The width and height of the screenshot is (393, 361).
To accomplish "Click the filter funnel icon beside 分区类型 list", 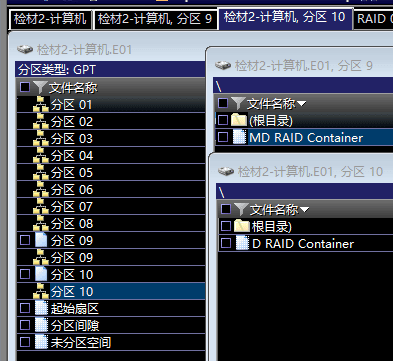I will coord(40,87).
